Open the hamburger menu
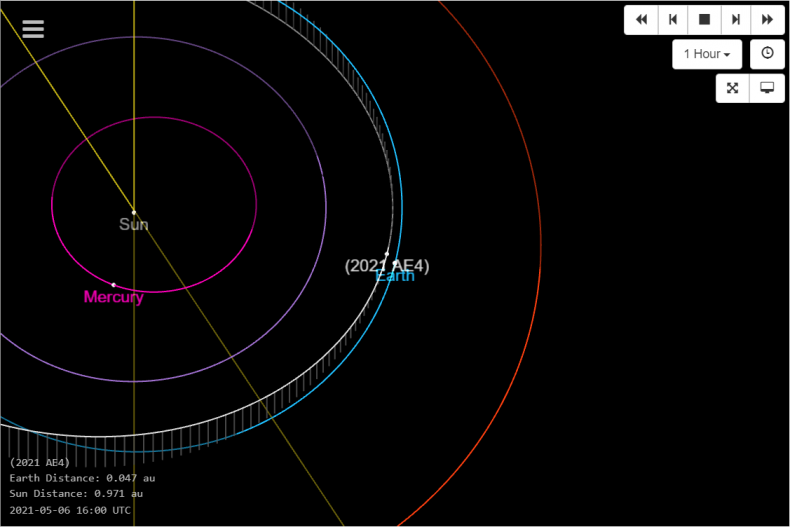 click(33, 29)
